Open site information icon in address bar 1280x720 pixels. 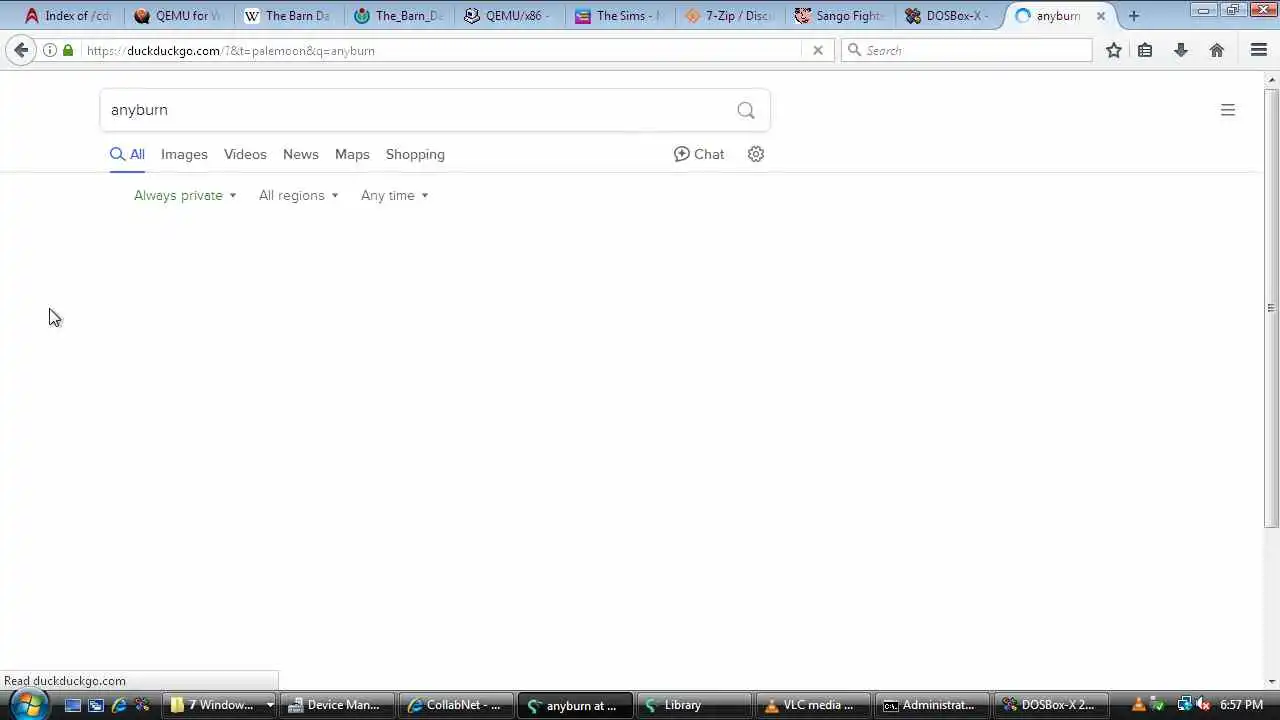[x=49, y=50]
